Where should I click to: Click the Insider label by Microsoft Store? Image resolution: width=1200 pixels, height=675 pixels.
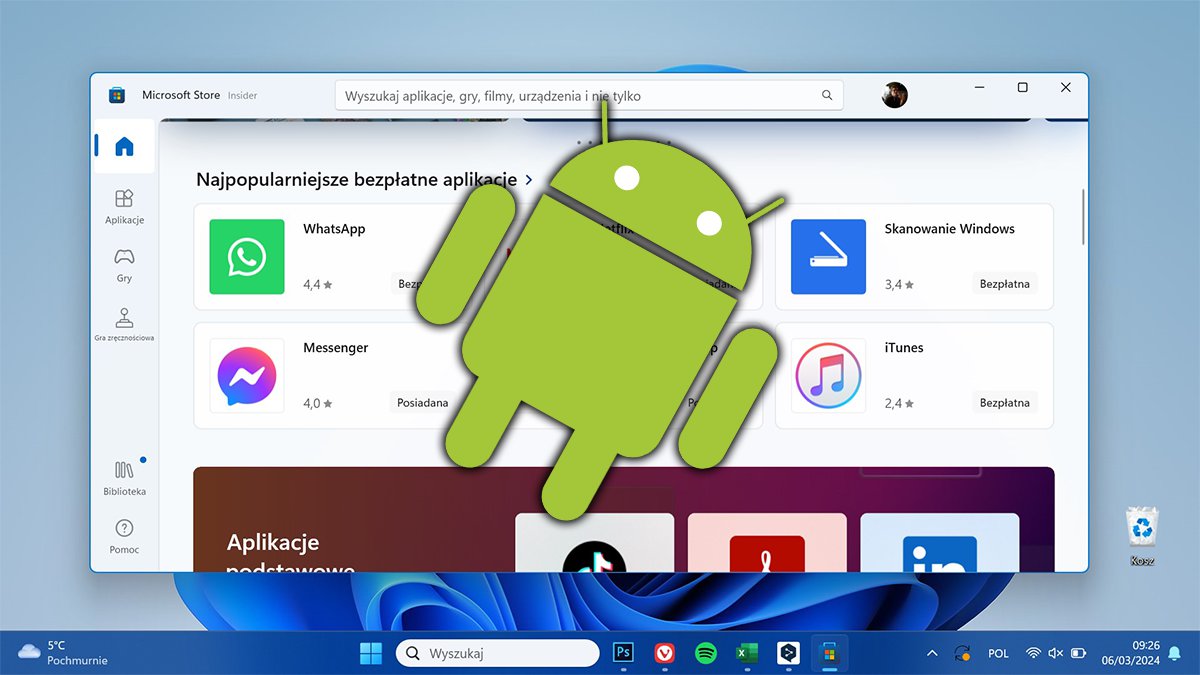(x=242, y=96)
